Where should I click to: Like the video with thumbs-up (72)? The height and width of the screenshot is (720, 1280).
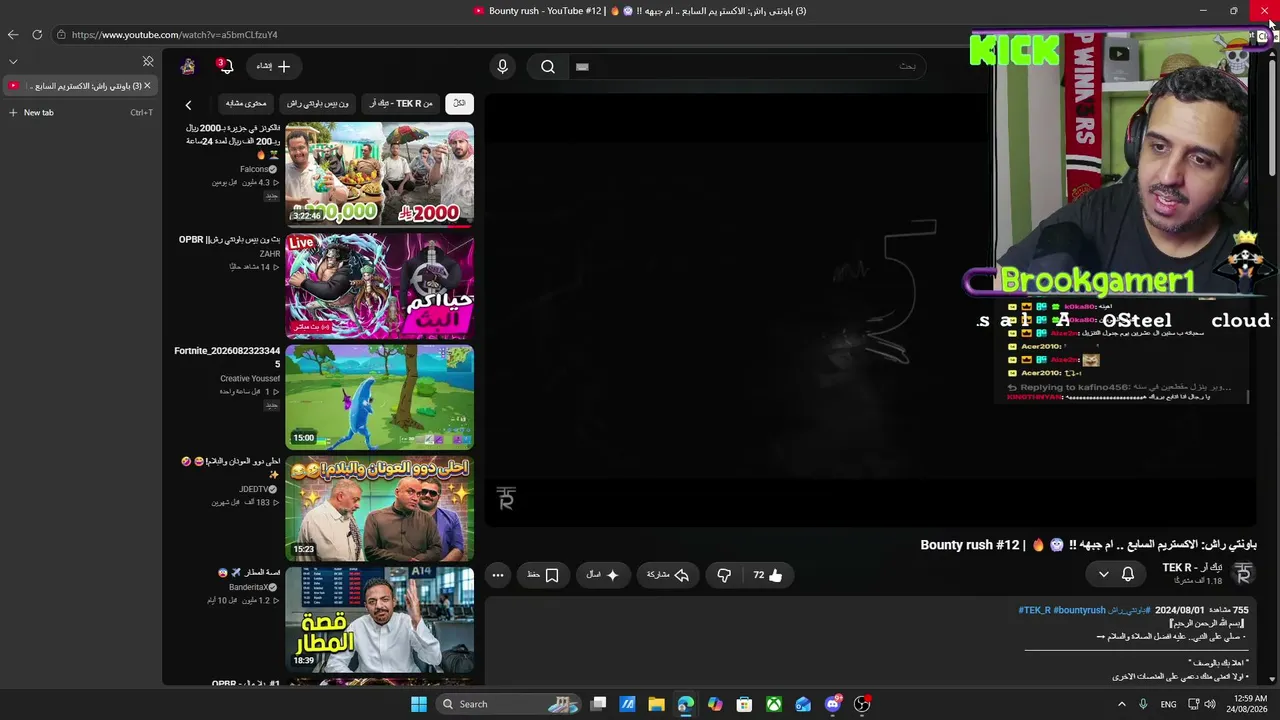768,575
